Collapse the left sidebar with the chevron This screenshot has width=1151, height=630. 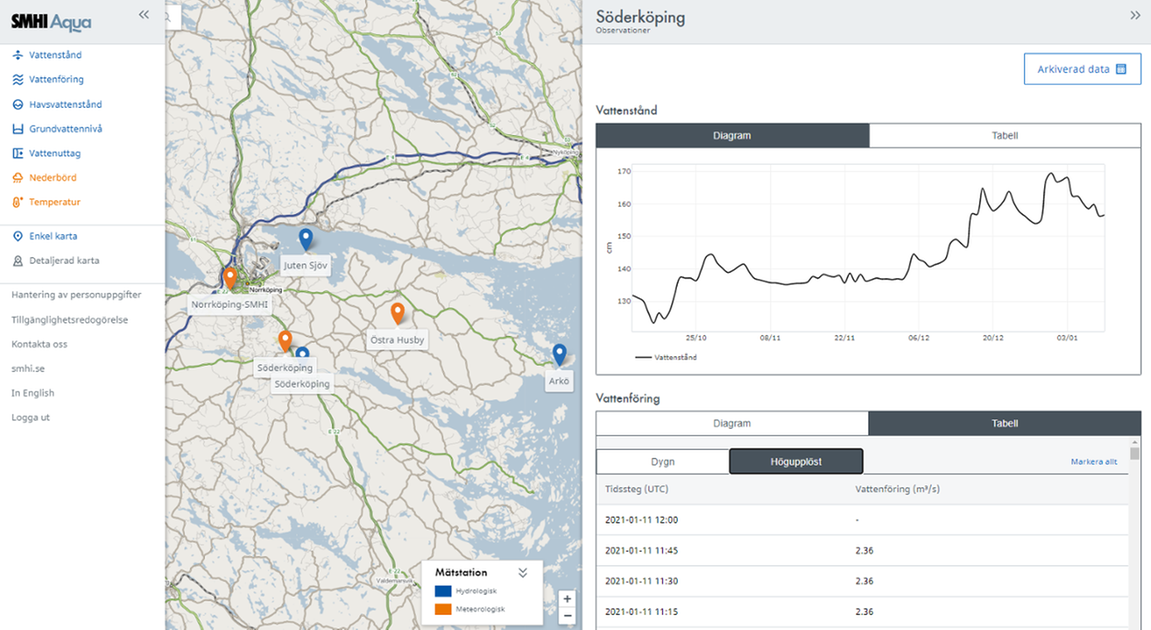(143, 15)
